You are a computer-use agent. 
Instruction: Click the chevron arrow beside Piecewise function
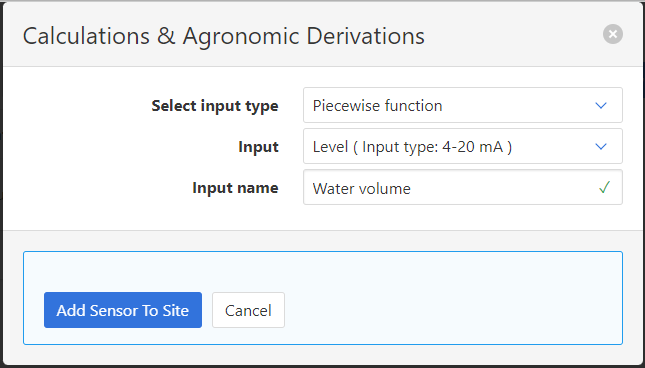coord(601,106)
